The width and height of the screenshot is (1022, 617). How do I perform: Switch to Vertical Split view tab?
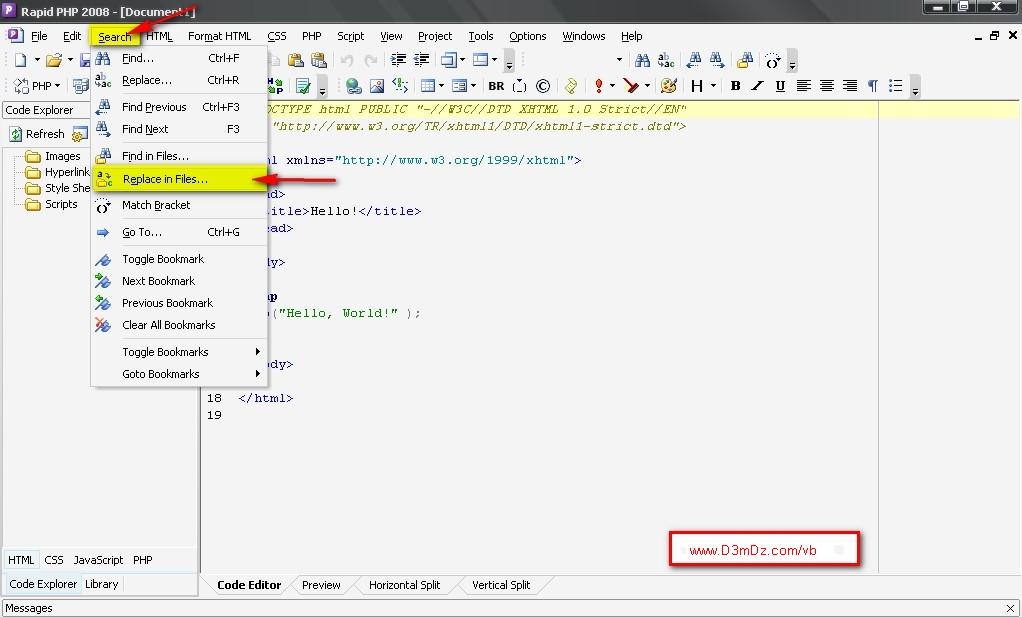(501, 585)
